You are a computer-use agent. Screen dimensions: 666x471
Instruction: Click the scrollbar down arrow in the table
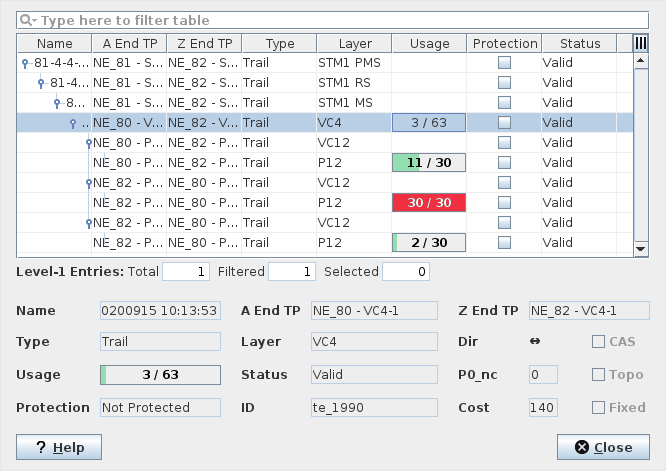tap(640, 247)
